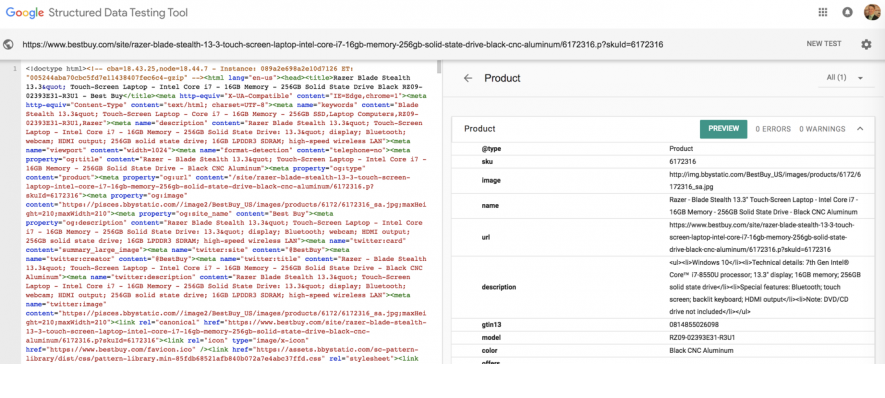Click the tested bestbuy.com URL field

pyautogui.click(x=343, y=45)
